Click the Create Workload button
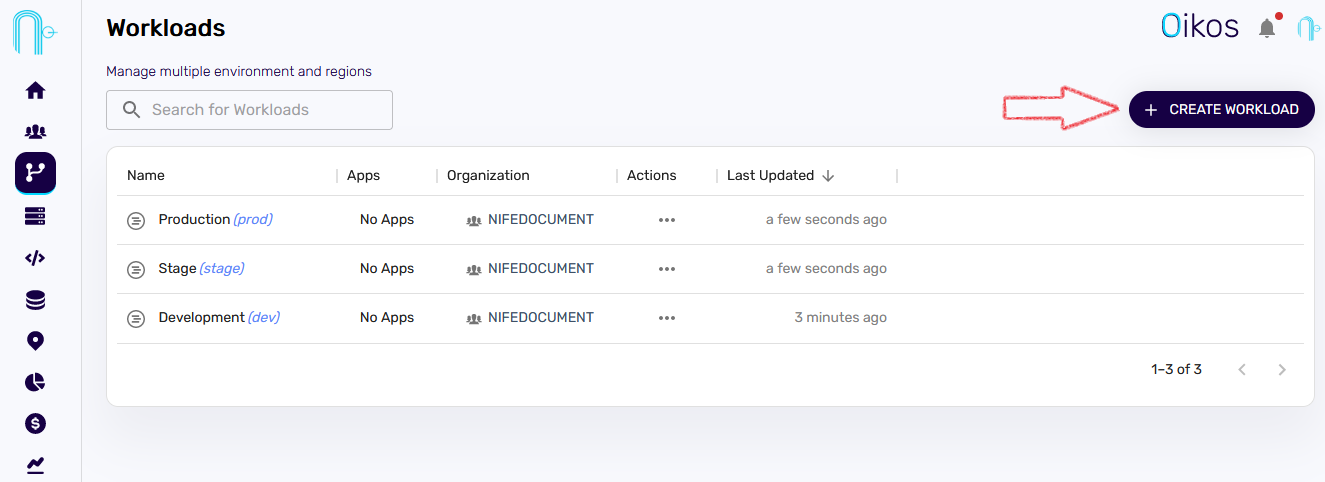Image resolution: width=1325 pixels, height=482 pixels. (x=1222, y=109)
